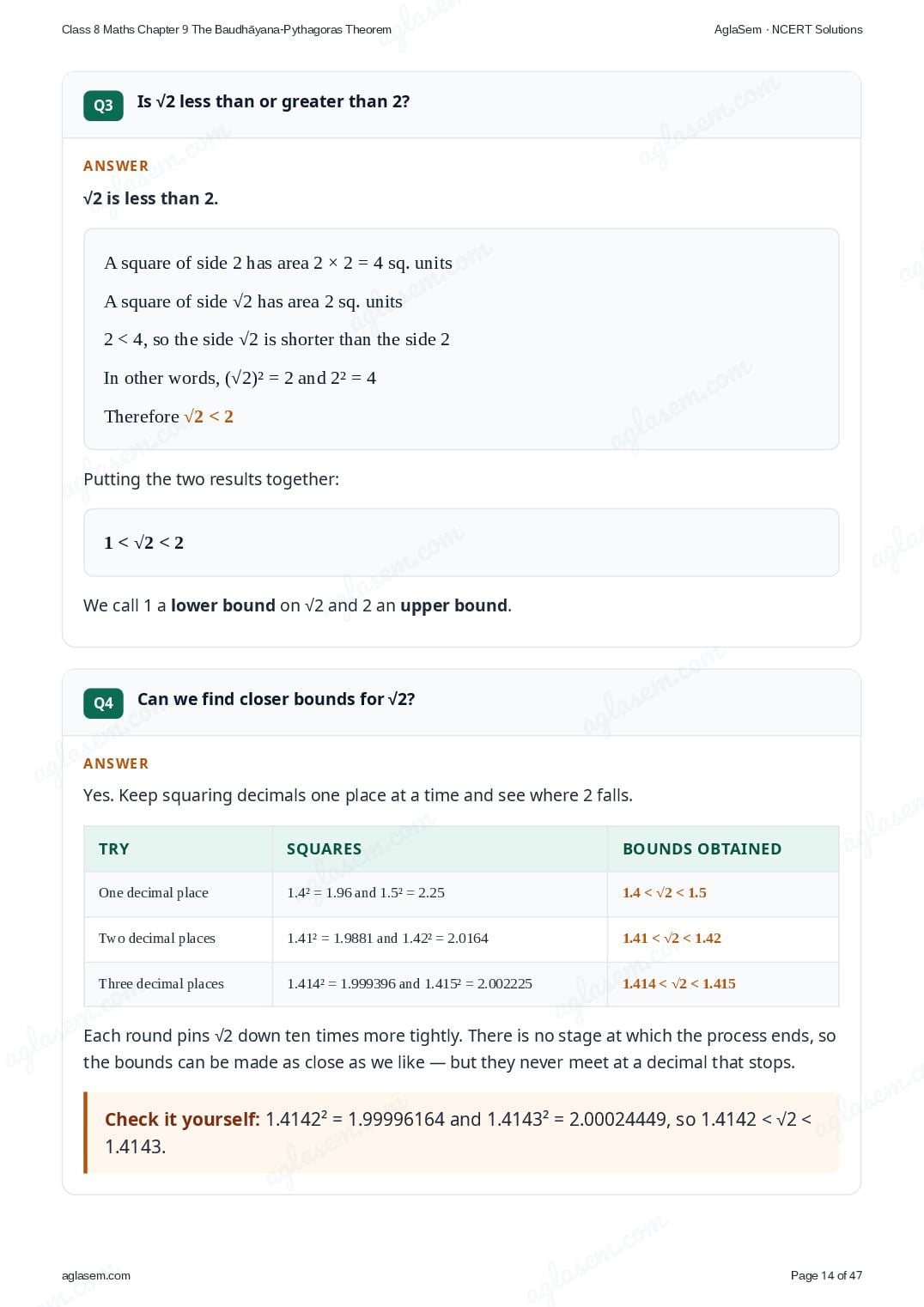The width and height of the screenshot is (924, 1307).
Task: Click the 'Check it yourself' callout box
Action: tap(461, 1133)
